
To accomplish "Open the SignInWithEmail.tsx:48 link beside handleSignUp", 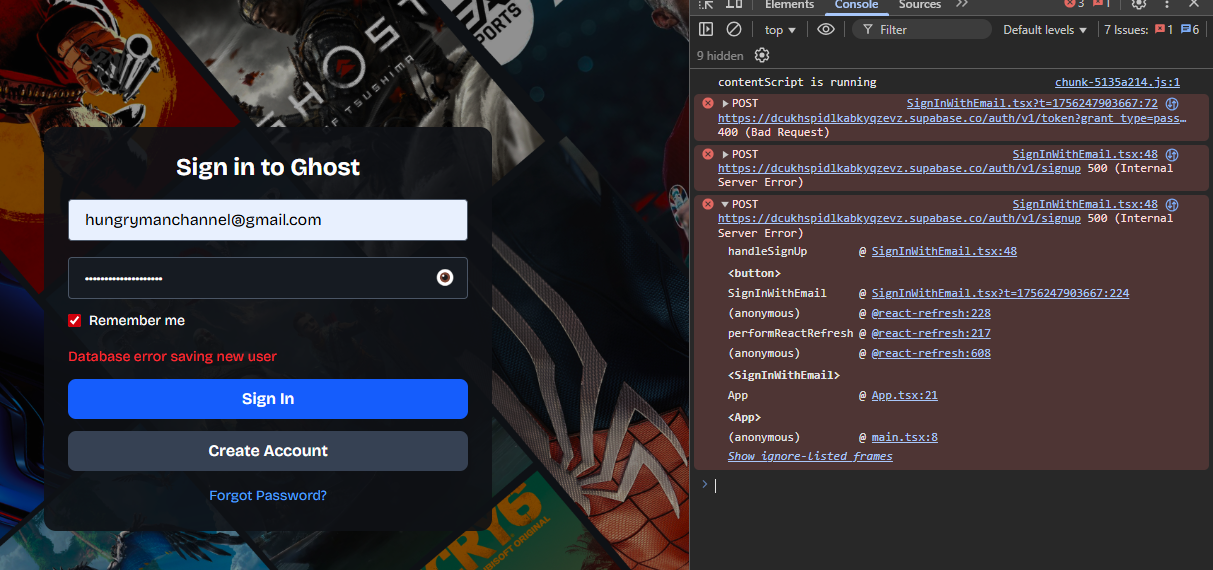I will [x=944, y=251].
